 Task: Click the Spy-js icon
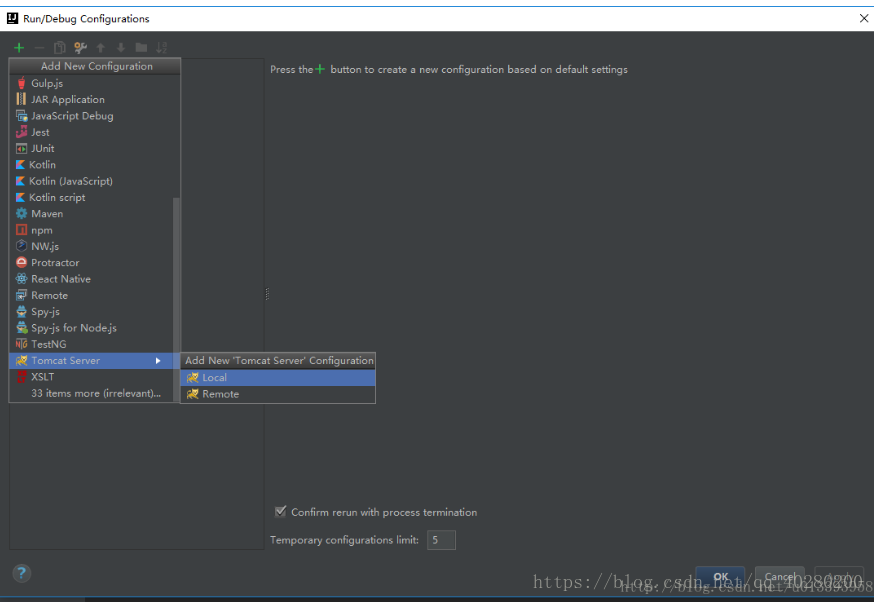click(x=21, y=312)
